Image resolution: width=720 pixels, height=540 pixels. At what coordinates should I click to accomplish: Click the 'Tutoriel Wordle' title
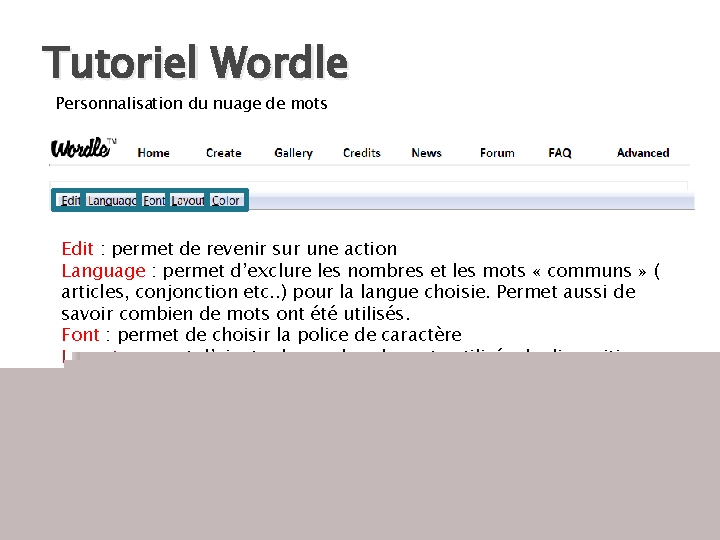[195, 62]
